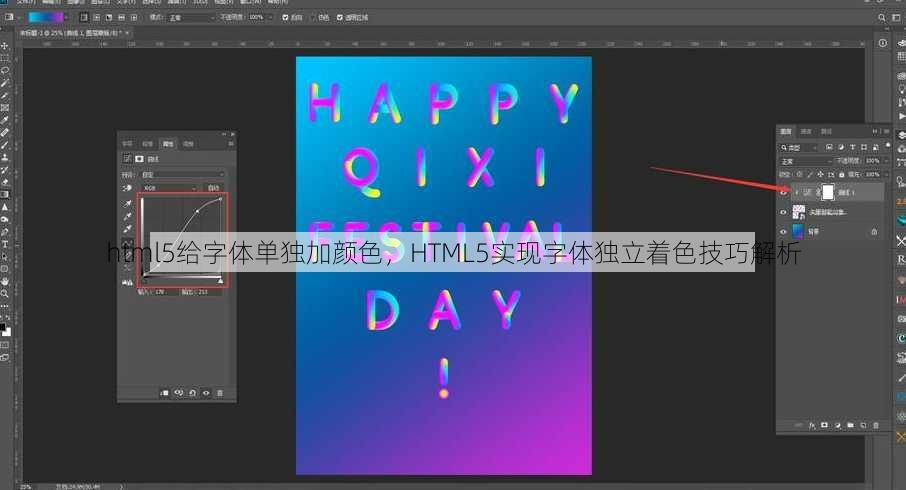
Task: Select the Curves 1 layer mask thumbnail
Action: coord(828,192)
